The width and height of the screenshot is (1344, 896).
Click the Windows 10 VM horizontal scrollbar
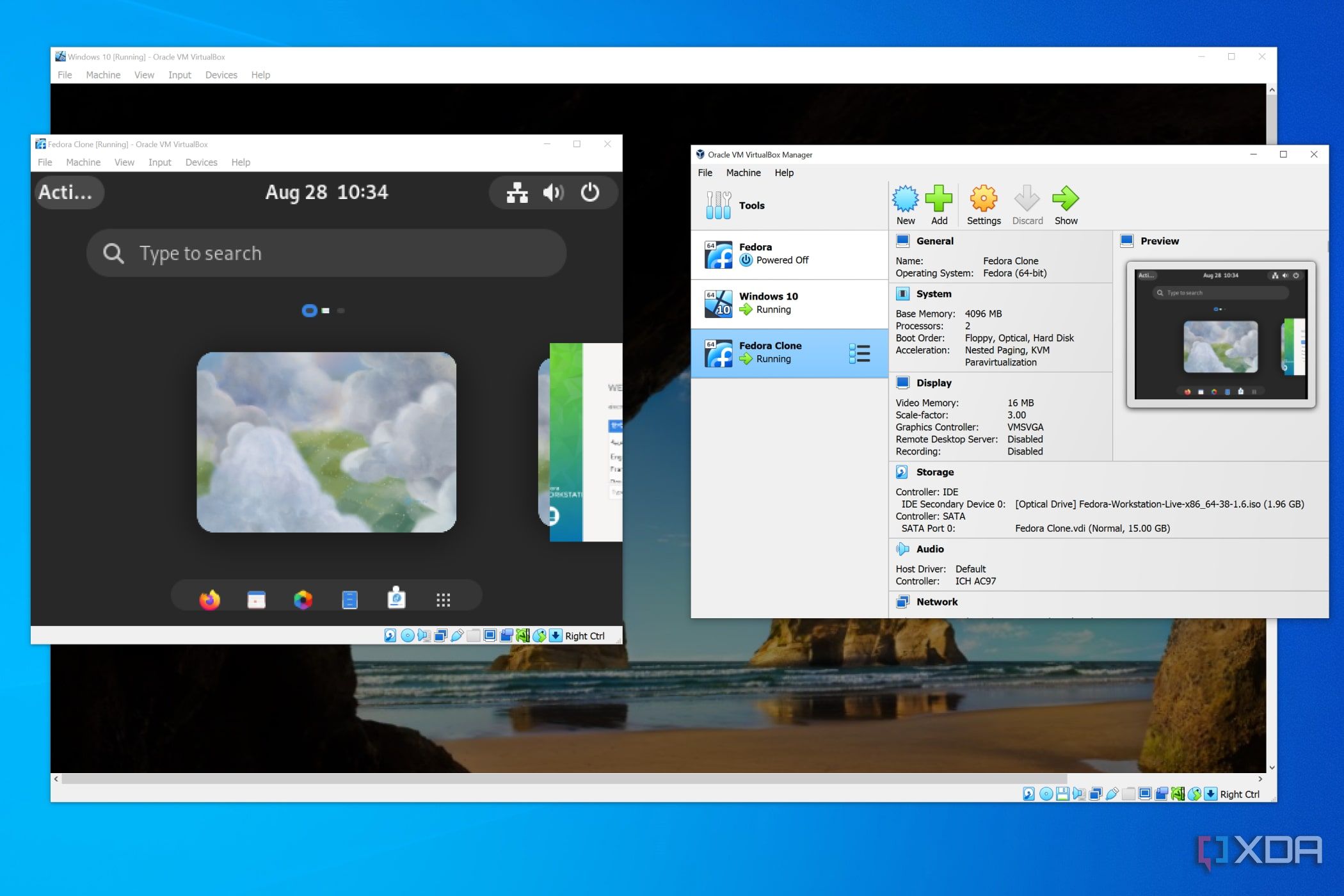click(563, 779)
